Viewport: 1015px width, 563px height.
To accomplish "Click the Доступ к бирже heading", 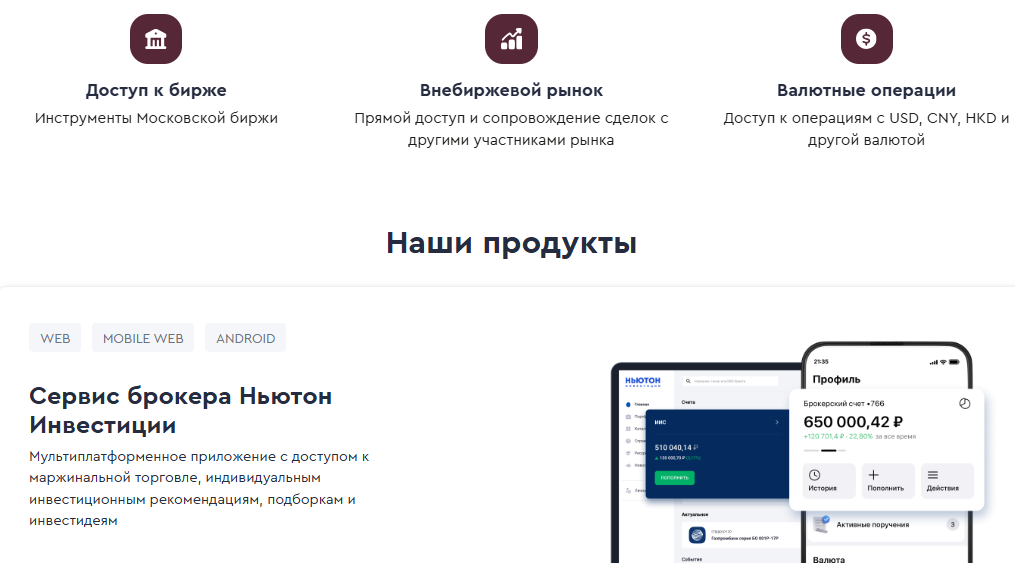I will point(156,90).
